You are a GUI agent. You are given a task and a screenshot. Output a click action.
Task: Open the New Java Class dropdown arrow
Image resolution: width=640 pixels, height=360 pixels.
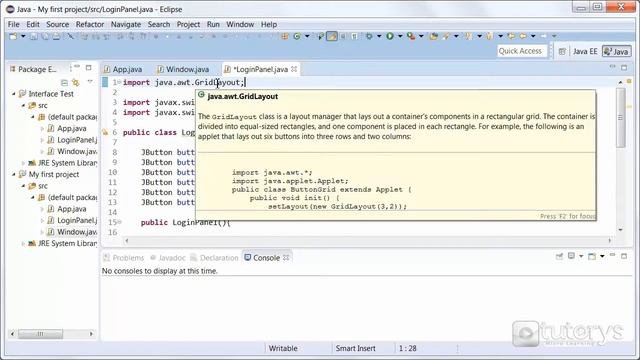307,36
